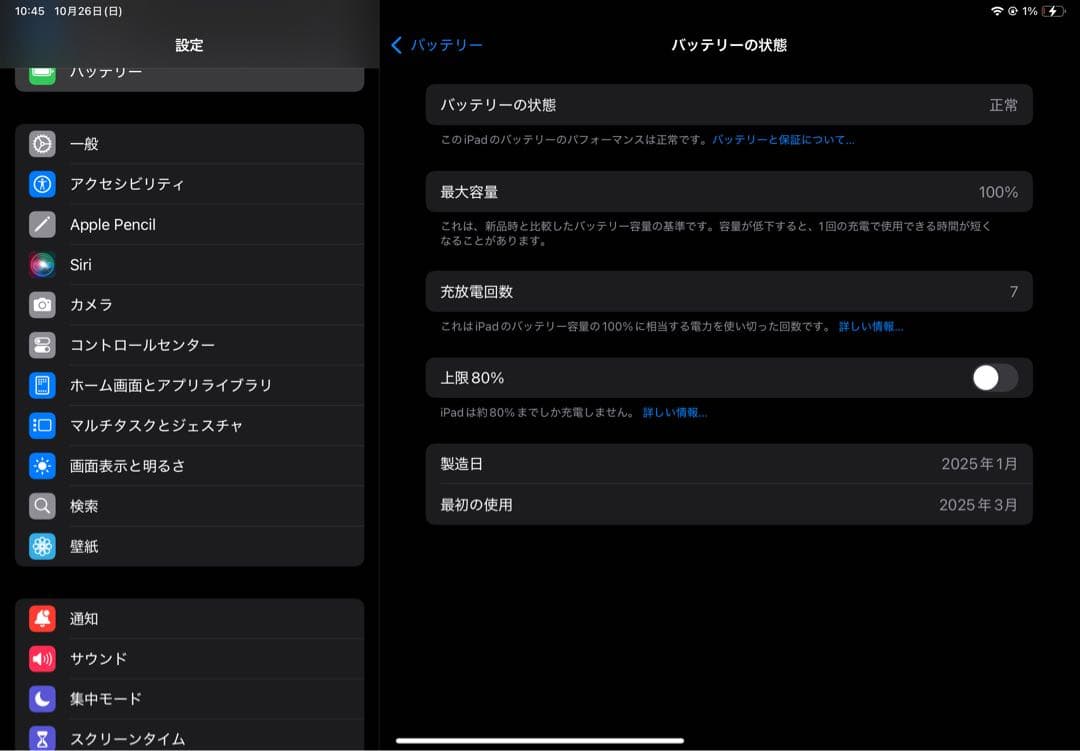
Task: Open the 画面表示と明るさ settings icon
Action: point(42,465)
